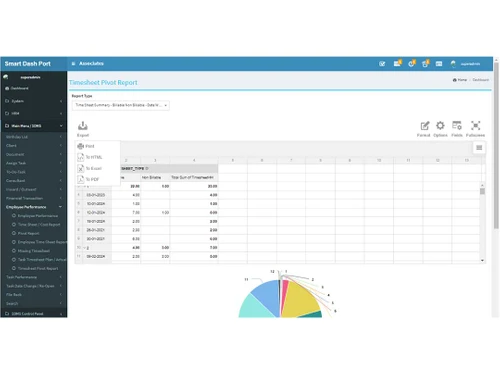Open pivot Options gear icon
The image size is (500, 375).
click(x=440, y=126)
